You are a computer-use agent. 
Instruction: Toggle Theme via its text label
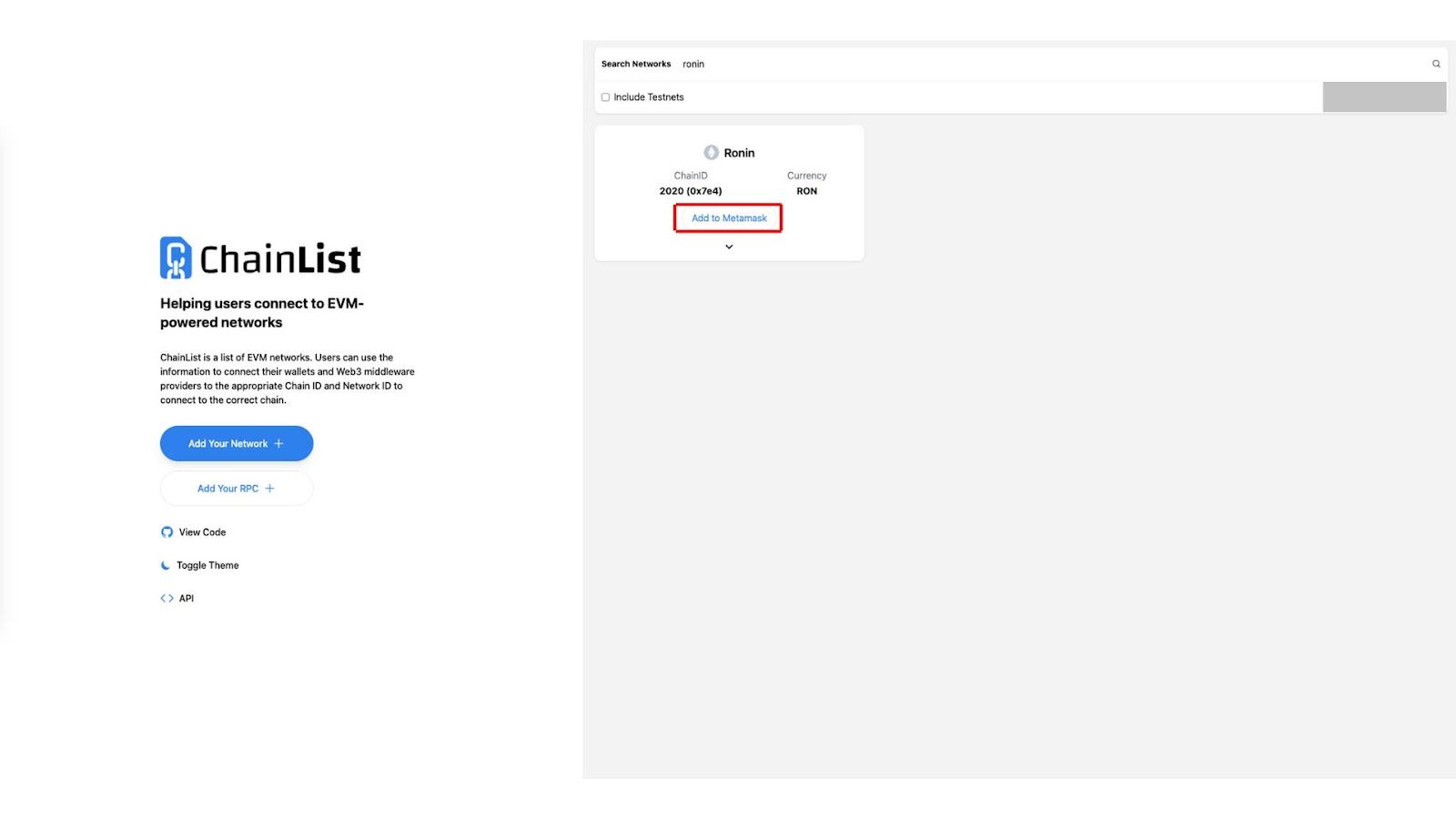[x=207, y=565]
